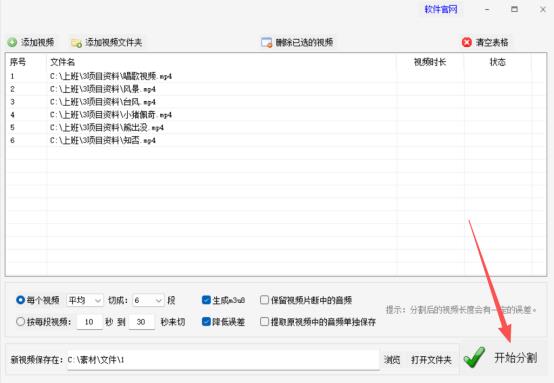This screenshot has height=383, width=554.
Task: Expand the 平均 dropdown
Action: point(85,300)
